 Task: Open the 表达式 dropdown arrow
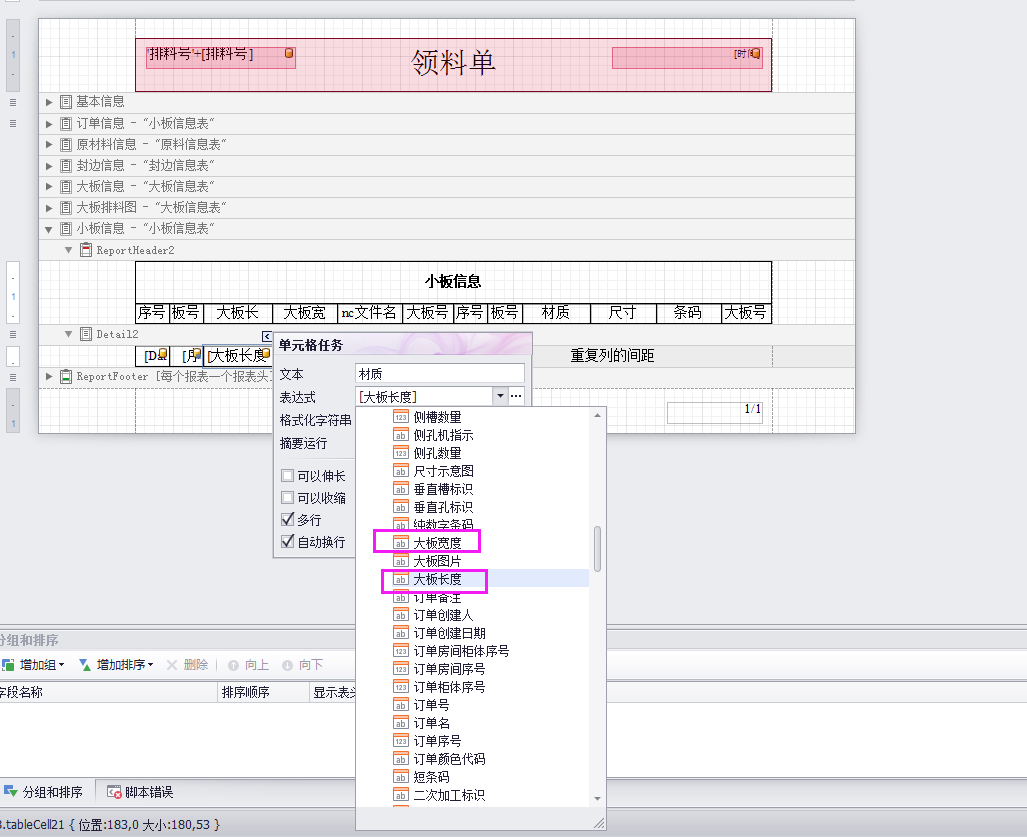[x=500, y=396]
